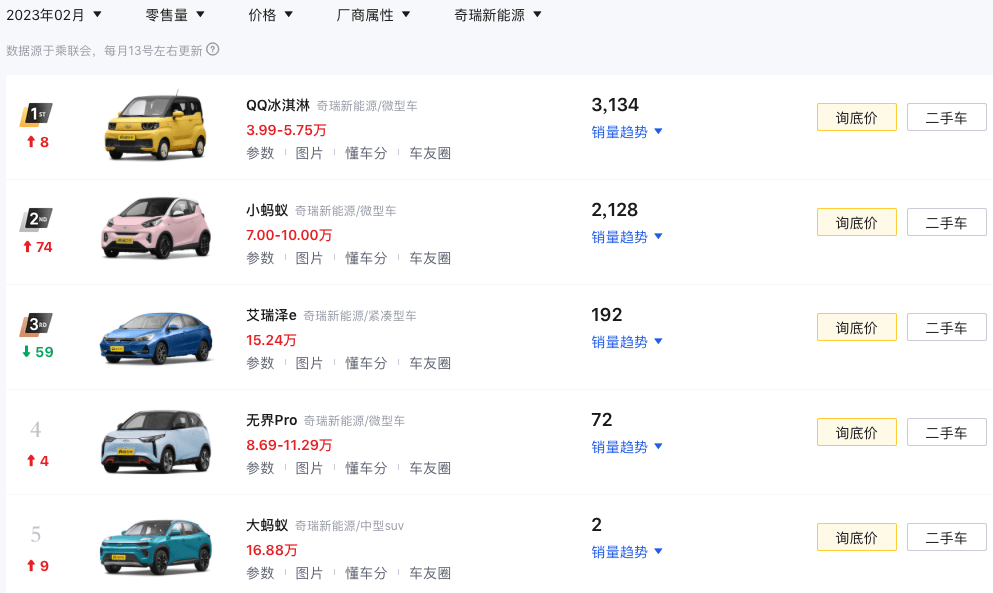
Task: Expand 销量趋势 for 无界Pro
Action: (626, 447)
